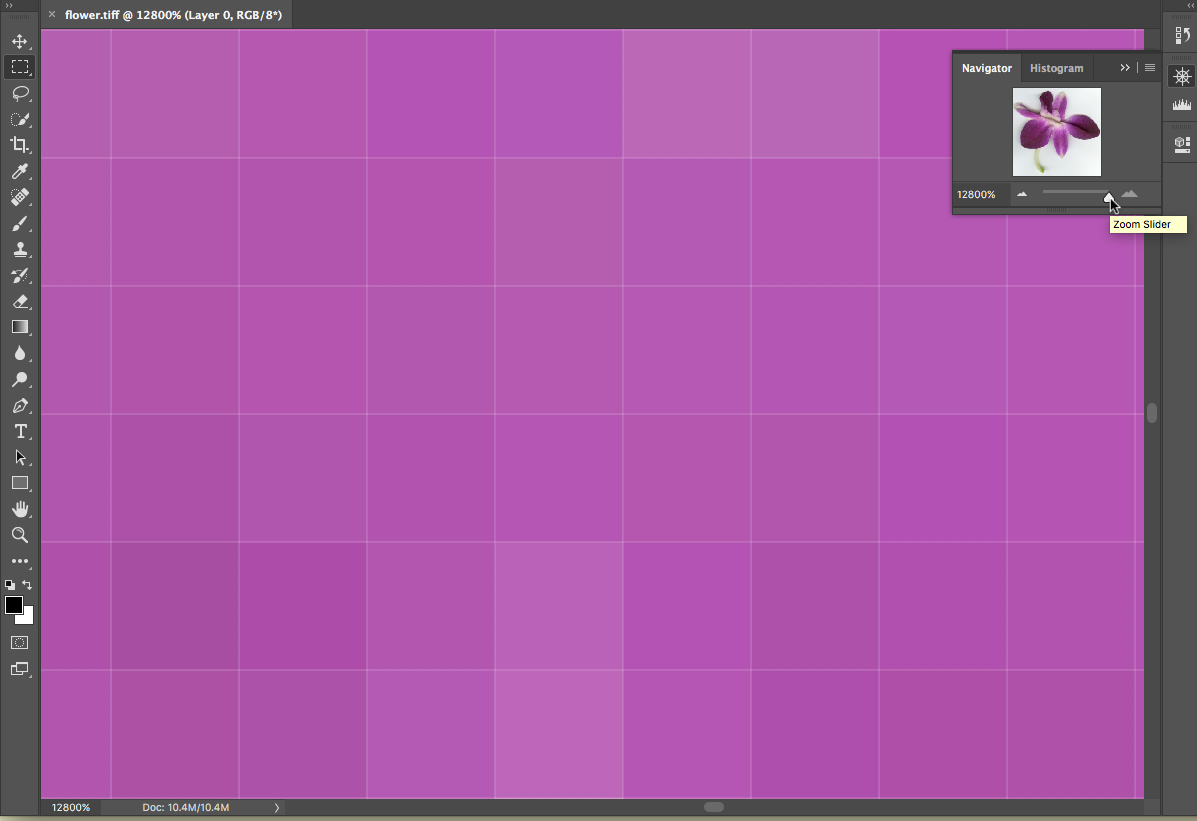1197x821 pixels.
Task: Click the Navigator zoom in button
Action: (x=1130, y=194)
